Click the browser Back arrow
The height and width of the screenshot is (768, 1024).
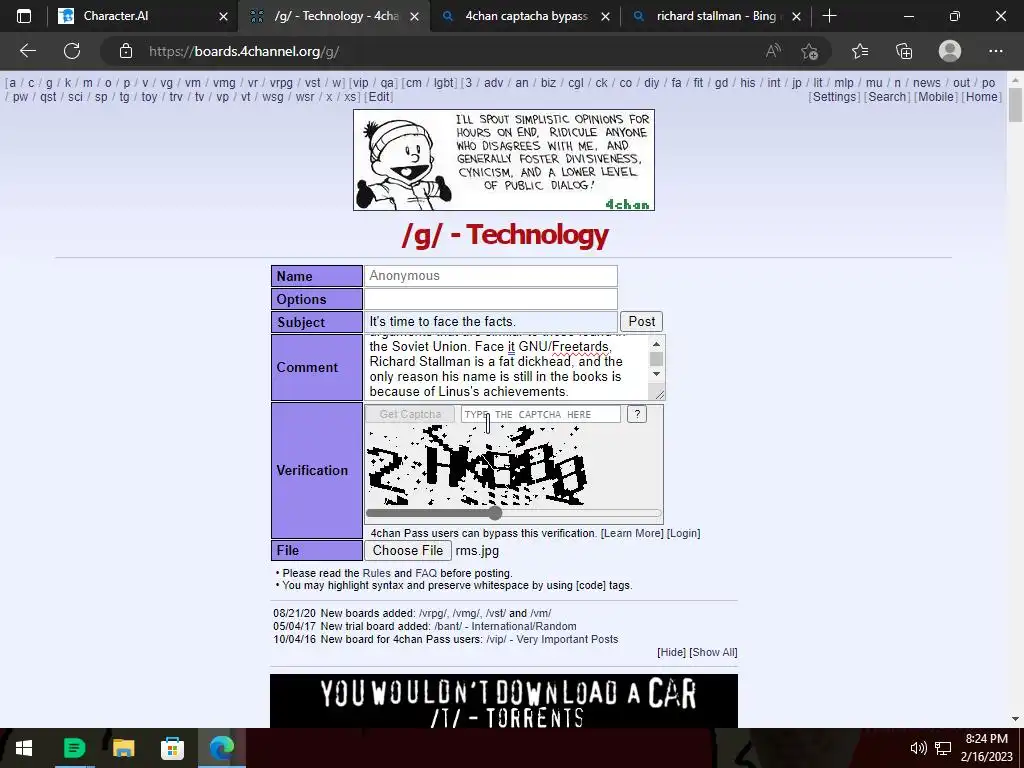tap(27, 51)
